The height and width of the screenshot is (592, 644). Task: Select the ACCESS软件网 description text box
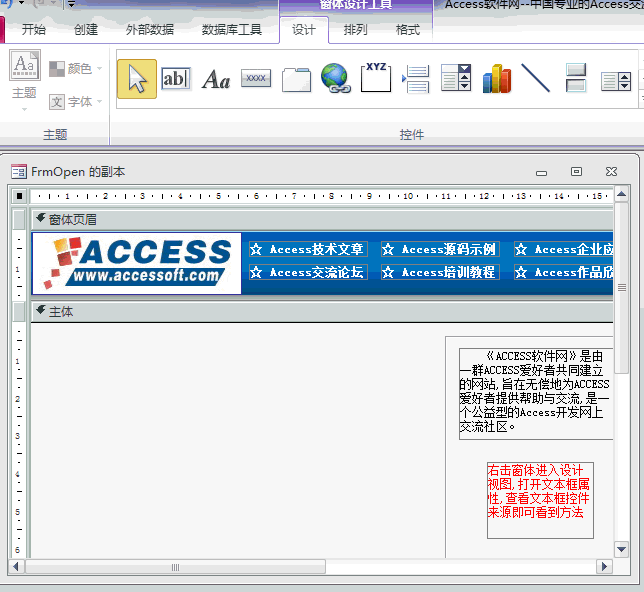[536, 394]
